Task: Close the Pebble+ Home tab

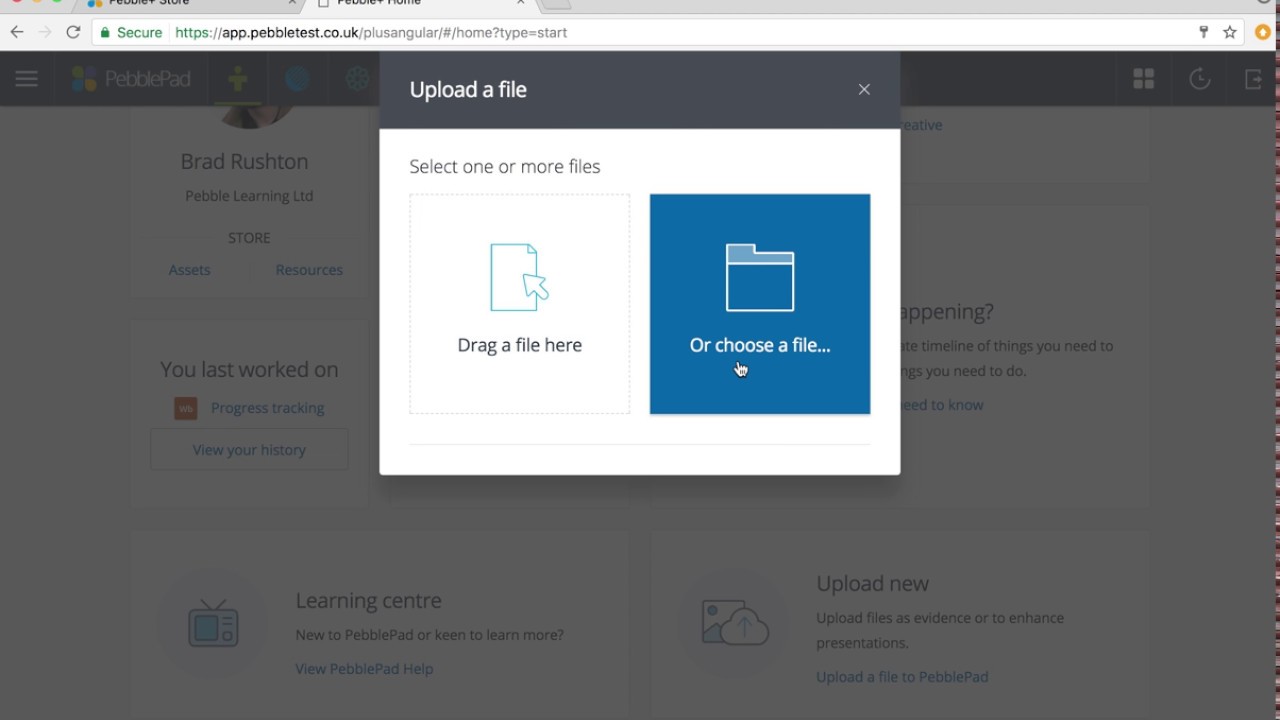Action: [520, 3]
